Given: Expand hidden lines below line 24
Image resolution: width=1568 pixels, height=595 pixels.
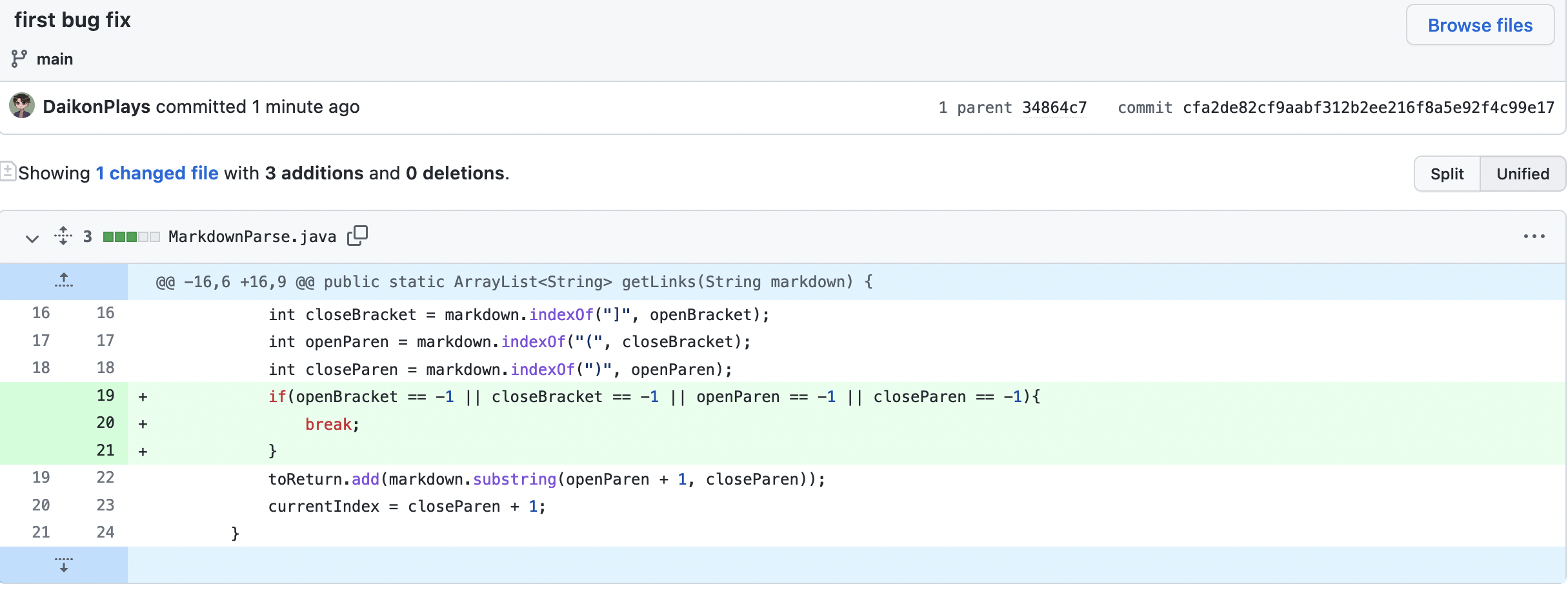Looking at the screenshot, I should (64, 565).
